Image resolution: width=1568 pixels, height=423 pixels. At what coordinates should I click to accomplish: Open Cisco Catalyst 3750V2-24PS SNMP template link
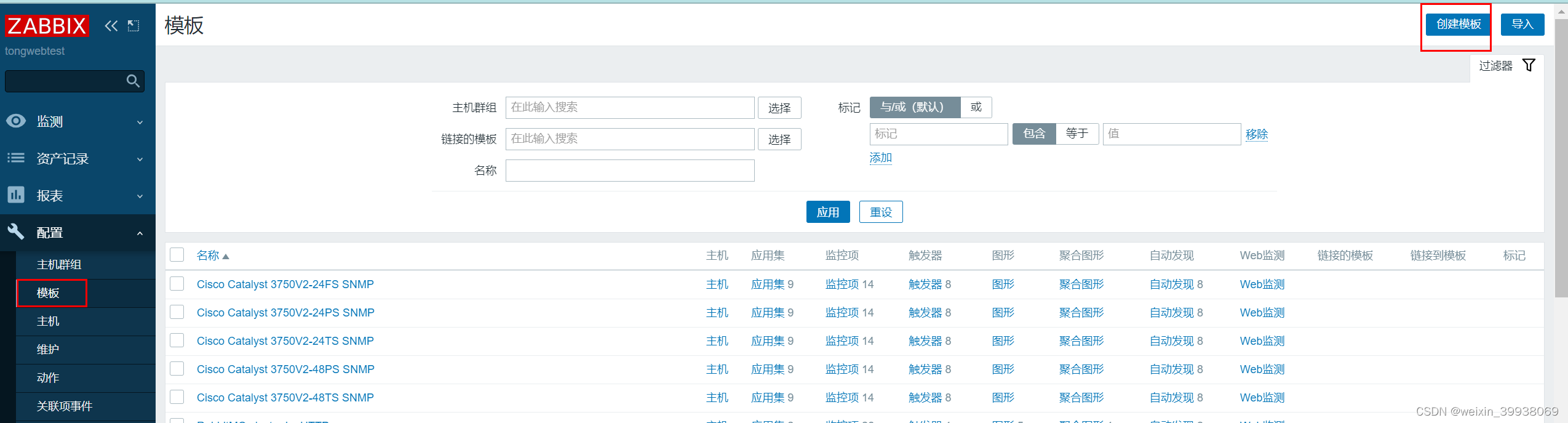coord(285,313)
